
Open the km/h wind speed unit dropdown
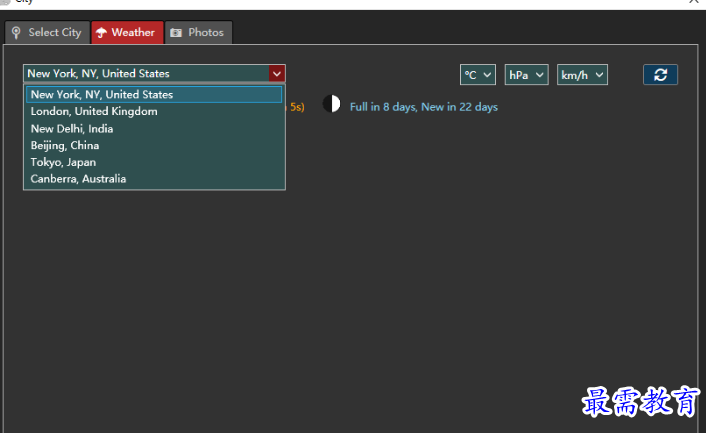point(582,75)
